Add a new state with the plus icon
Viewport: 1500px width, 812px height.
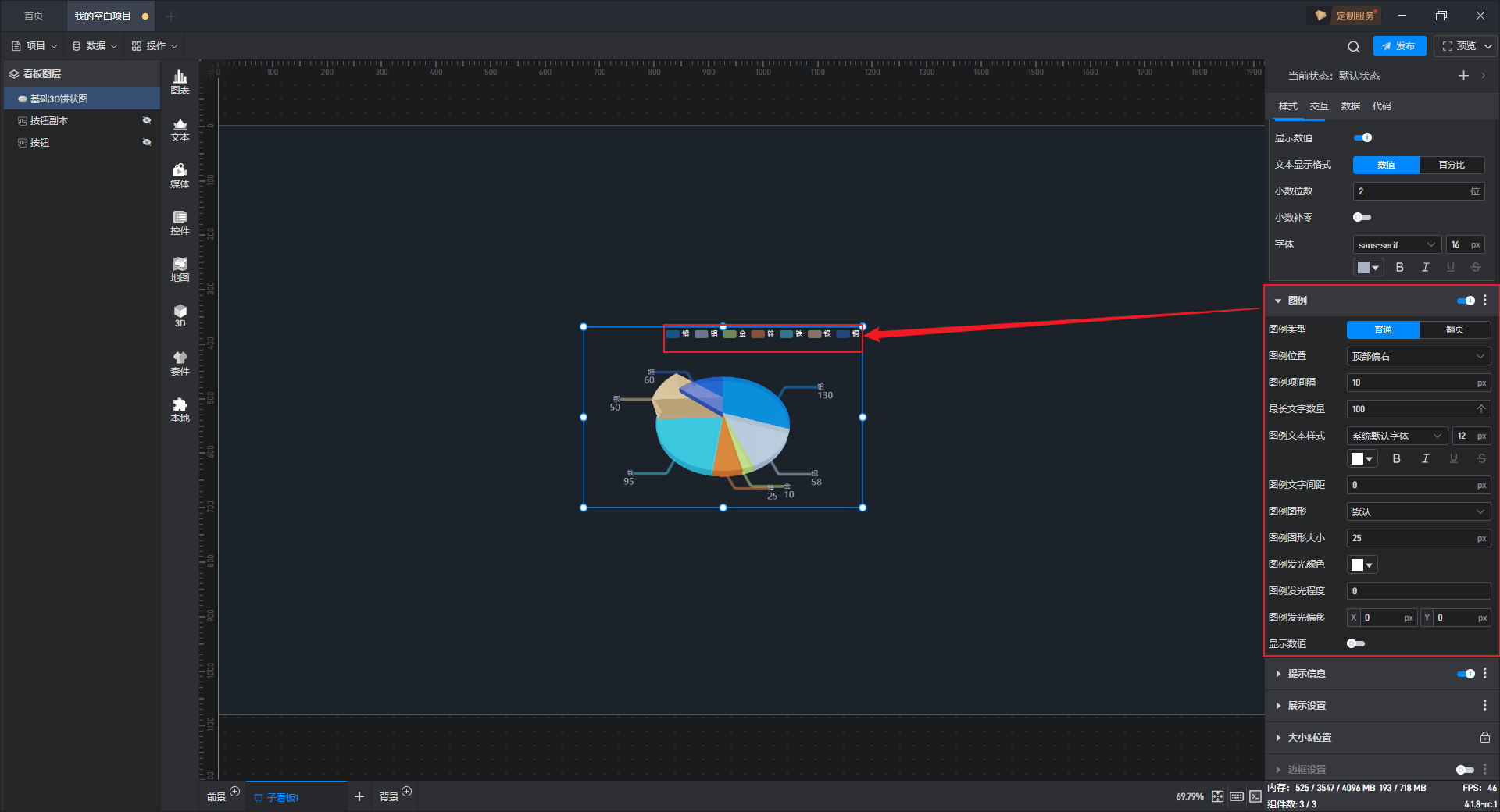(x=1463, y=76)
